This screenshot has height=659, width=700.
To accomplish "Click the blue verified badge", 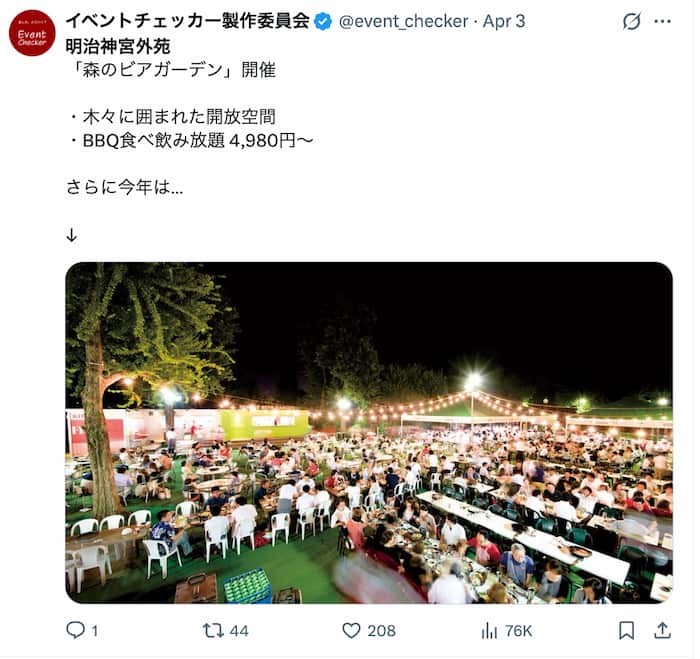I will (x=323, y=21).
